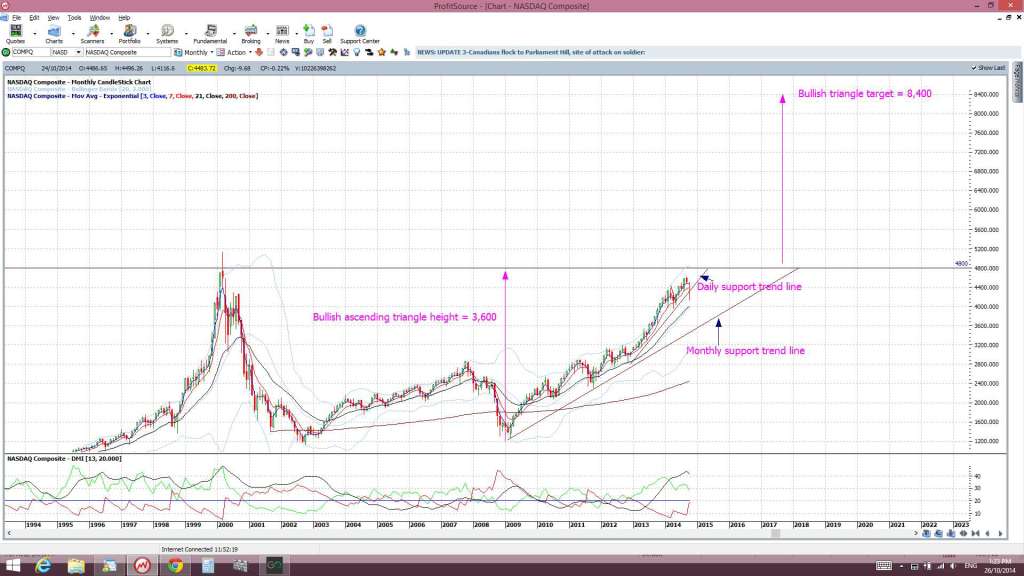Image resolution: width=1024 pixels, height=576 pixels.
Task: Expand the Portfolio dropdown arrow
Action: tap(148, 33)
